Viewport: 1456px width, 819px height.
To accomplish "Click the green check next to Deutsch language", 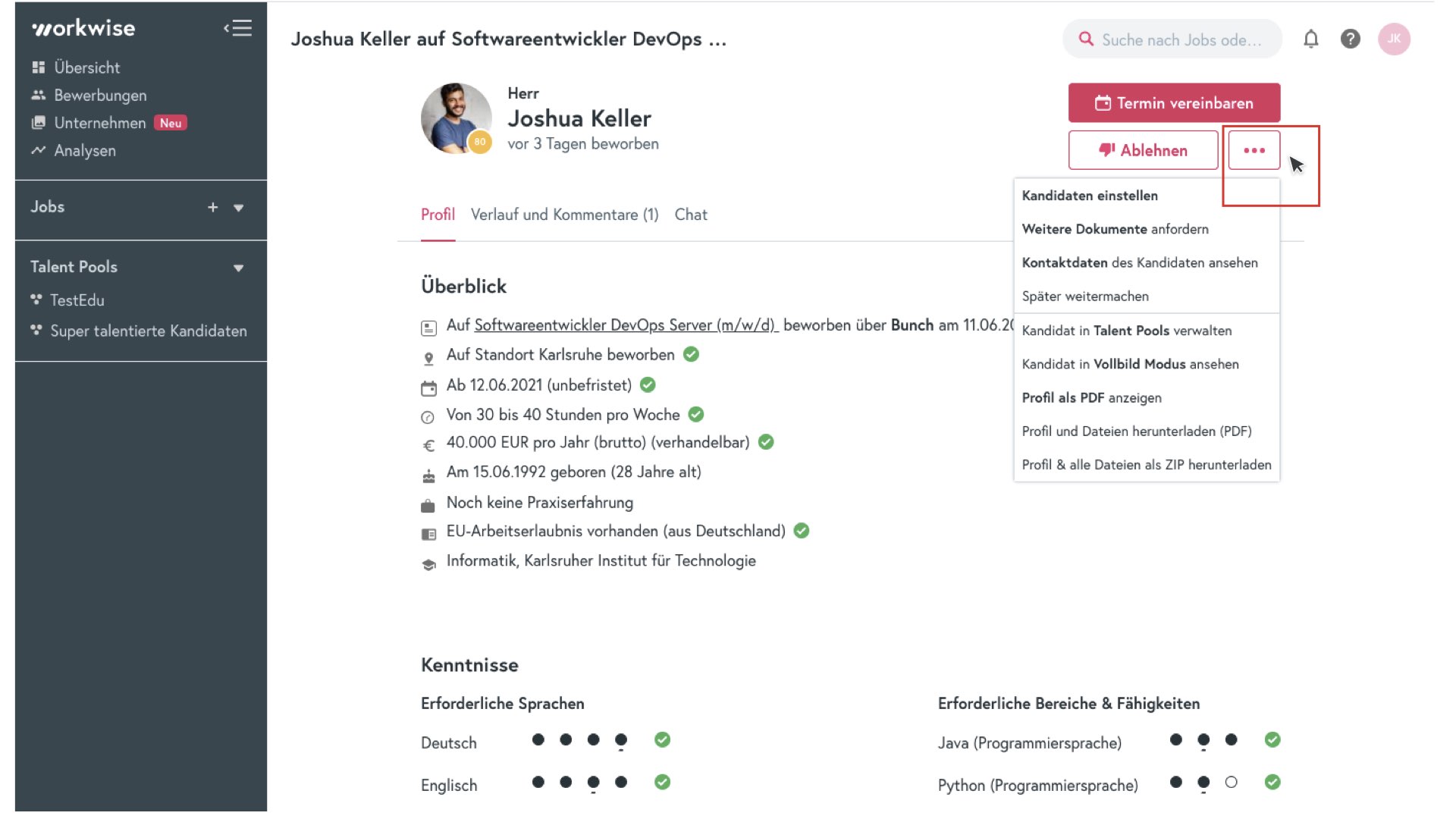I will 662,739.
